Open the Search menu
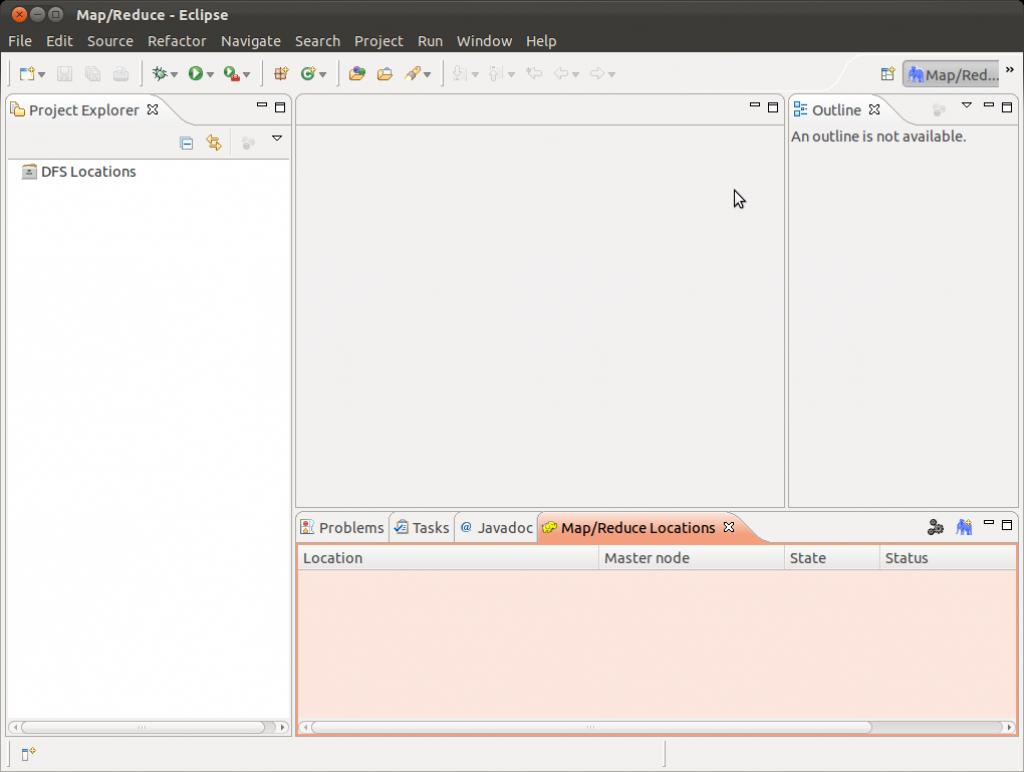1024x772 pixels. coord(317,41)
